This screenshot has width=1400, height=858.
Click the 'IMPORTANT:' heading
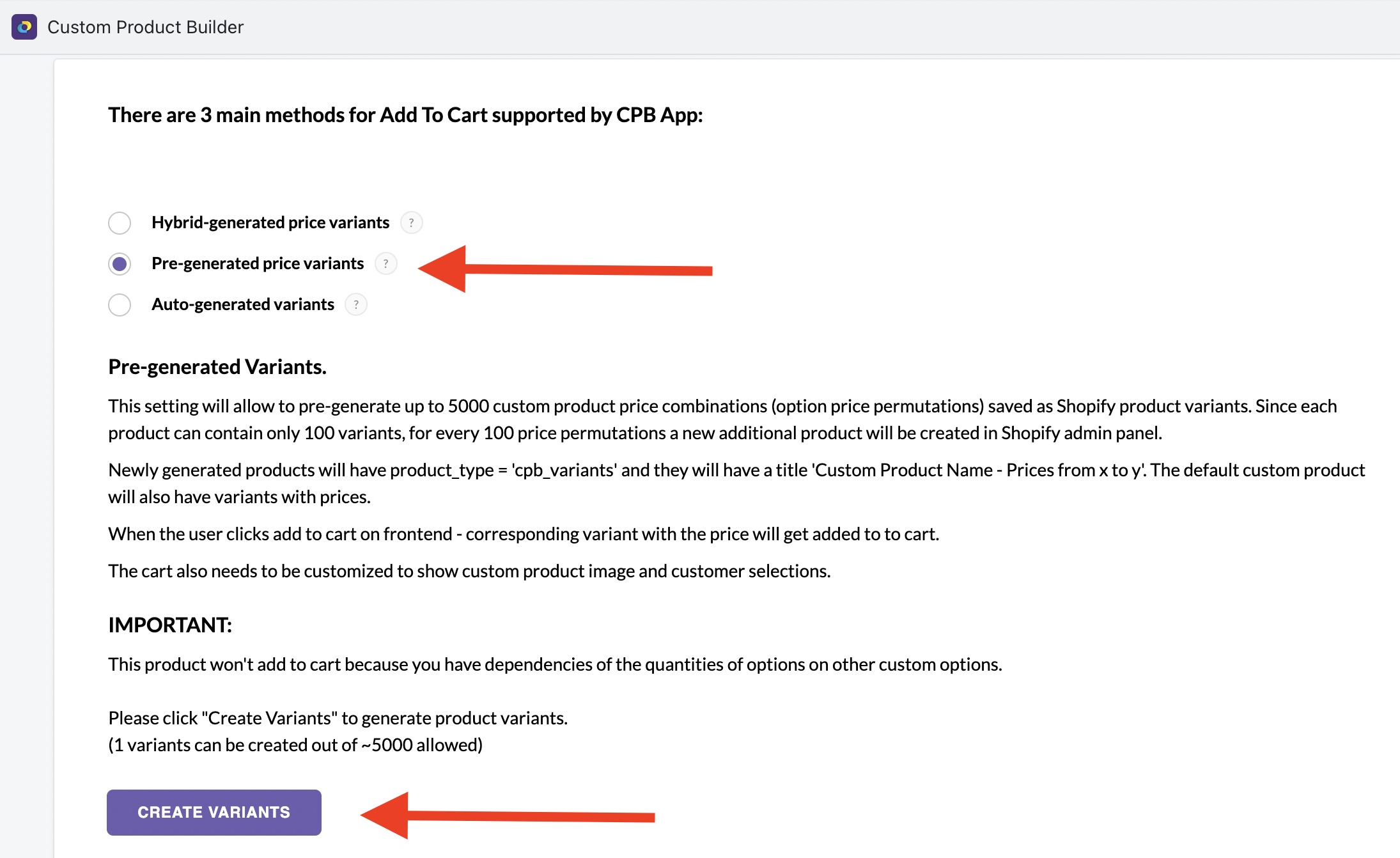point(170,625)
